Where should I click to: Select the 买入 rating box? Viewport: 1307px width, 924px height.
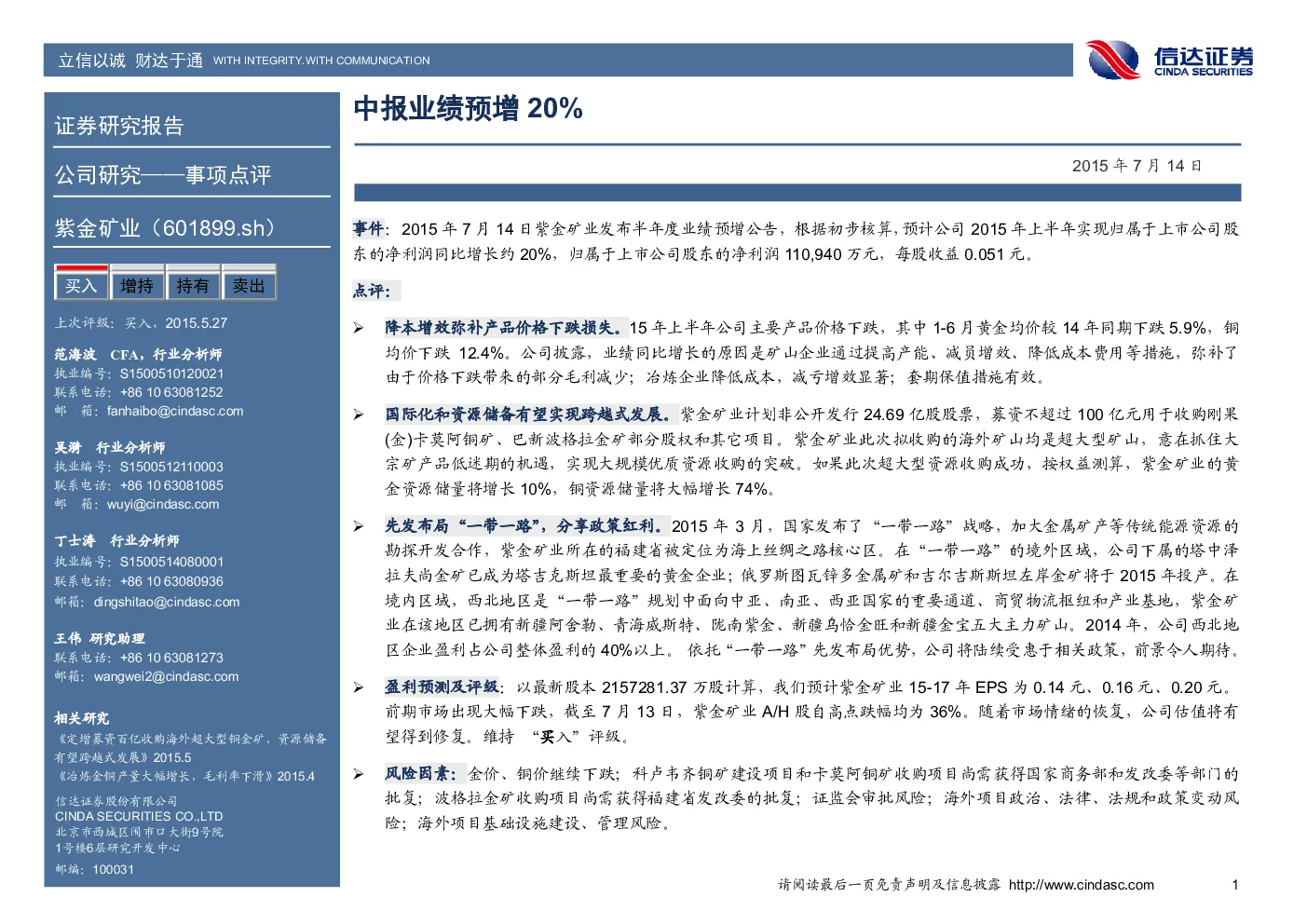81,285
